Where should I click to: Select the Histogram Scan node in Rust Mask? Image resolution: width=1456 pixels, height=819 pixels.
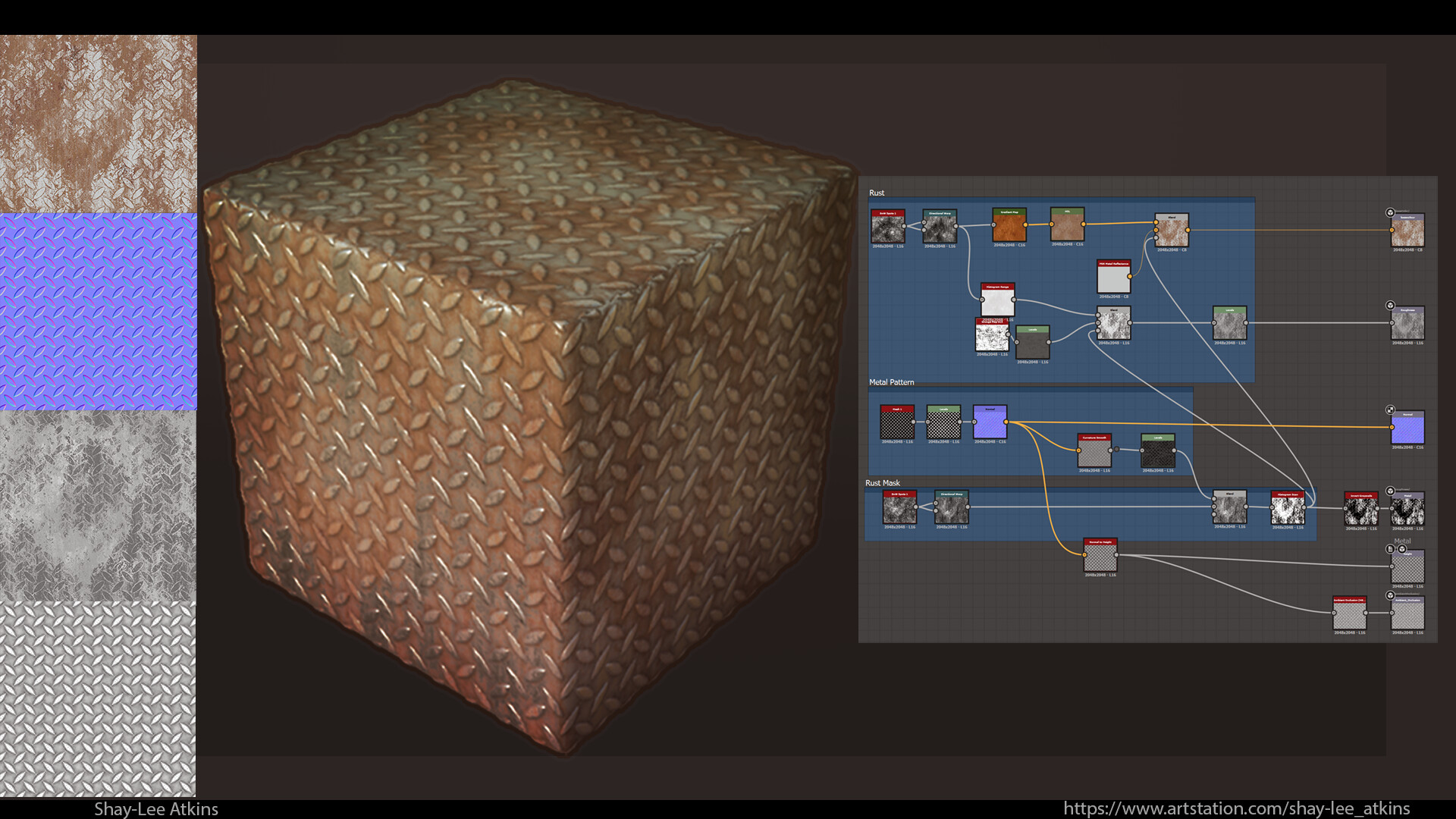point(1288,507)
